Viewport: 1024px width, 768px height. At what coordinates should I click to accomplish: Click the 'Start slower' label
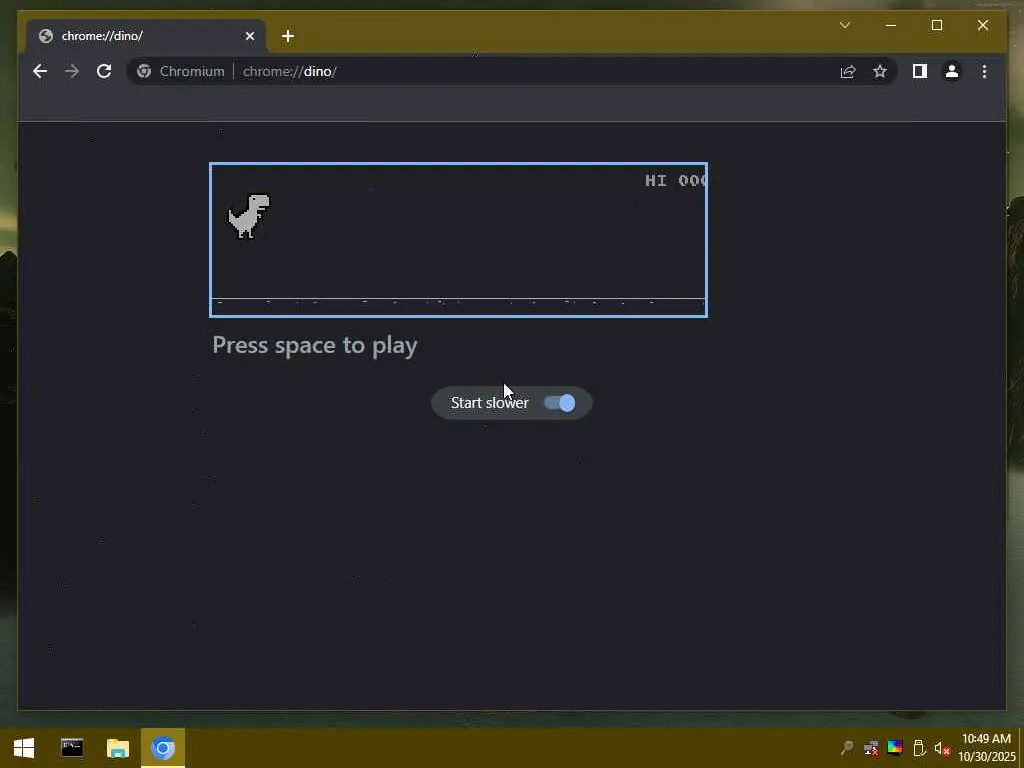tap(489, 403)
